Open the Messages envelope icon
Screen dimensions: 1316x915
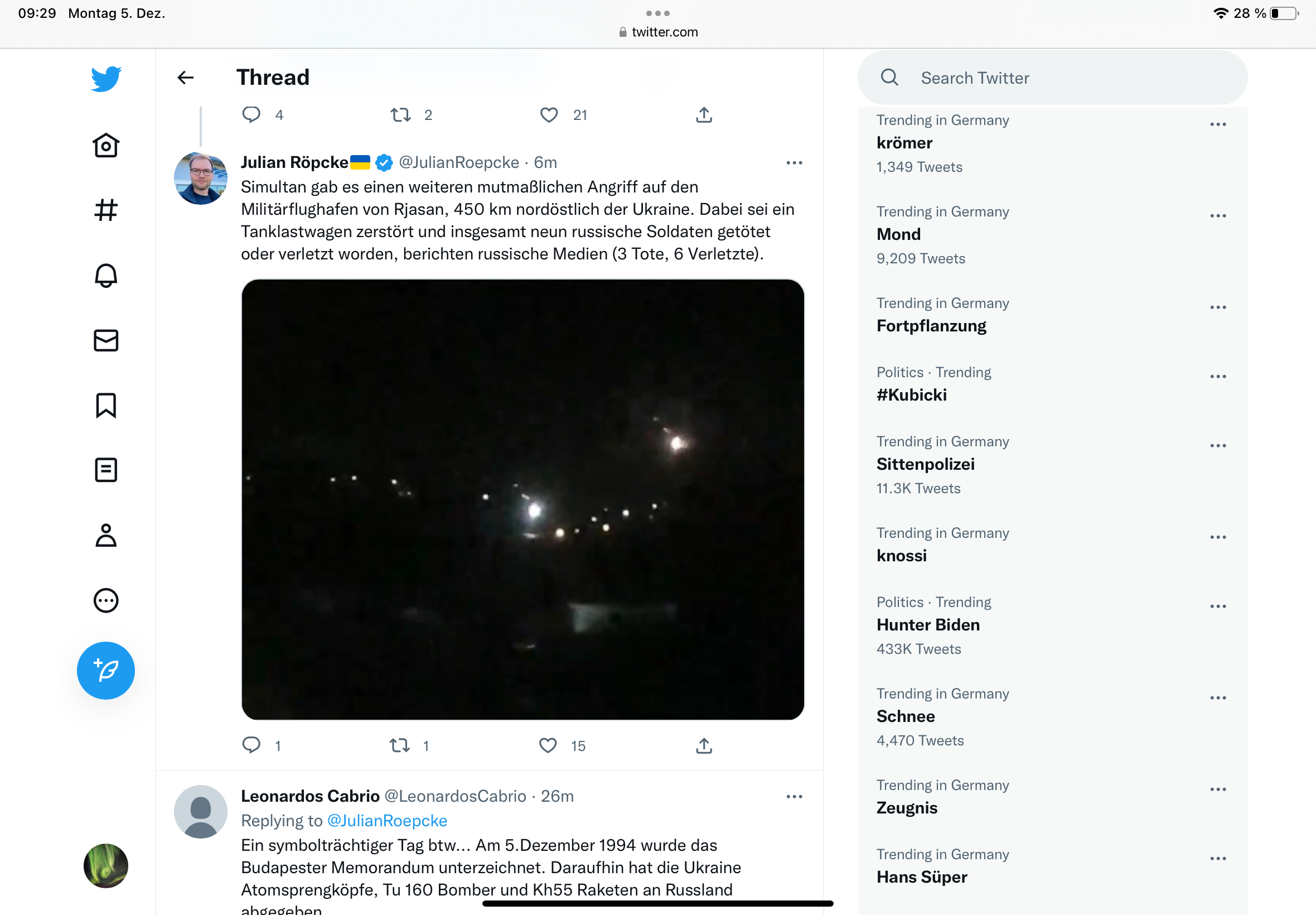106,340
